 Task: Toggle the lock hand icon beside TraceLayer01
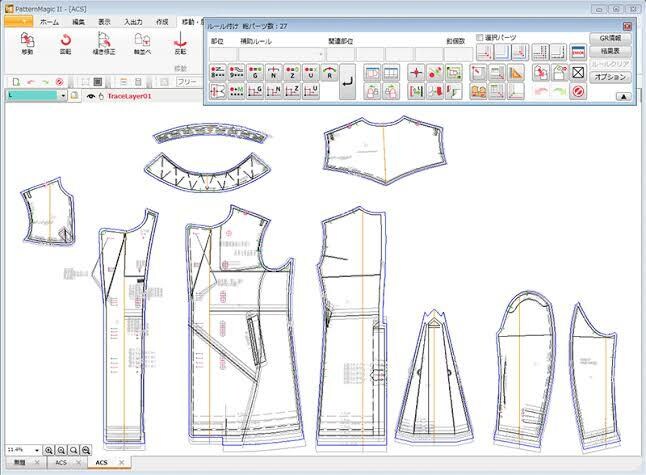101,96
